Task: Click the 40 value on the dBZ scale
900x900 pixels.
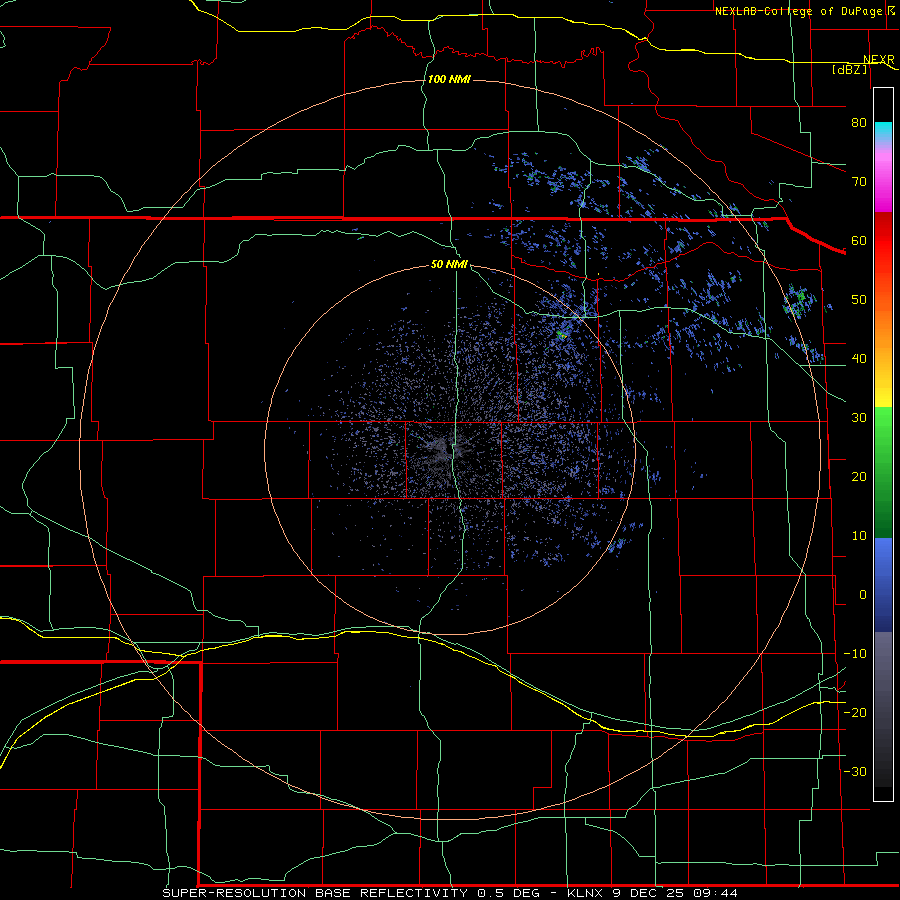Action: (859, 359)
